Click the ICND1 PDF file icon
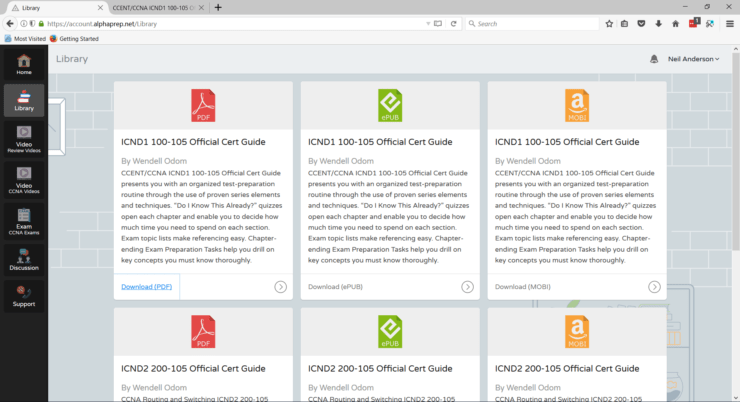The height and width of the screenshot is (402, 740). click(x=204, y=105)
